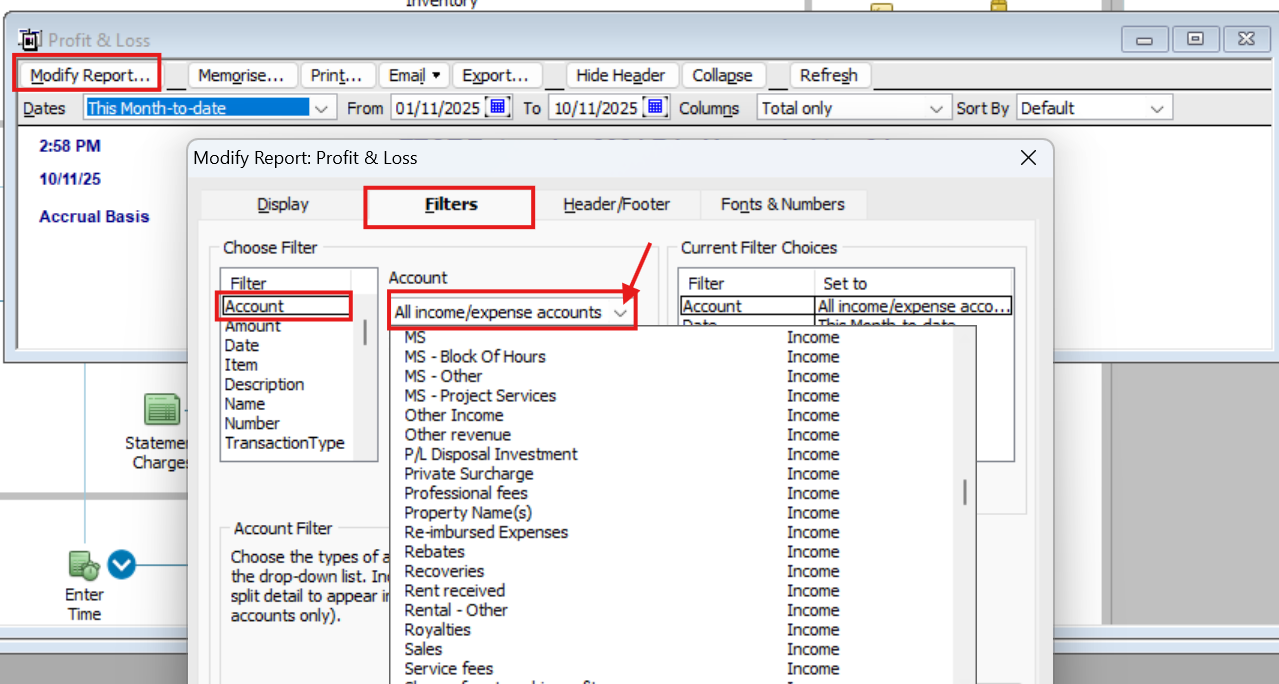Screen dimensions: 1279x684
Task: Click the Collapse button
Action: [724, 75]
